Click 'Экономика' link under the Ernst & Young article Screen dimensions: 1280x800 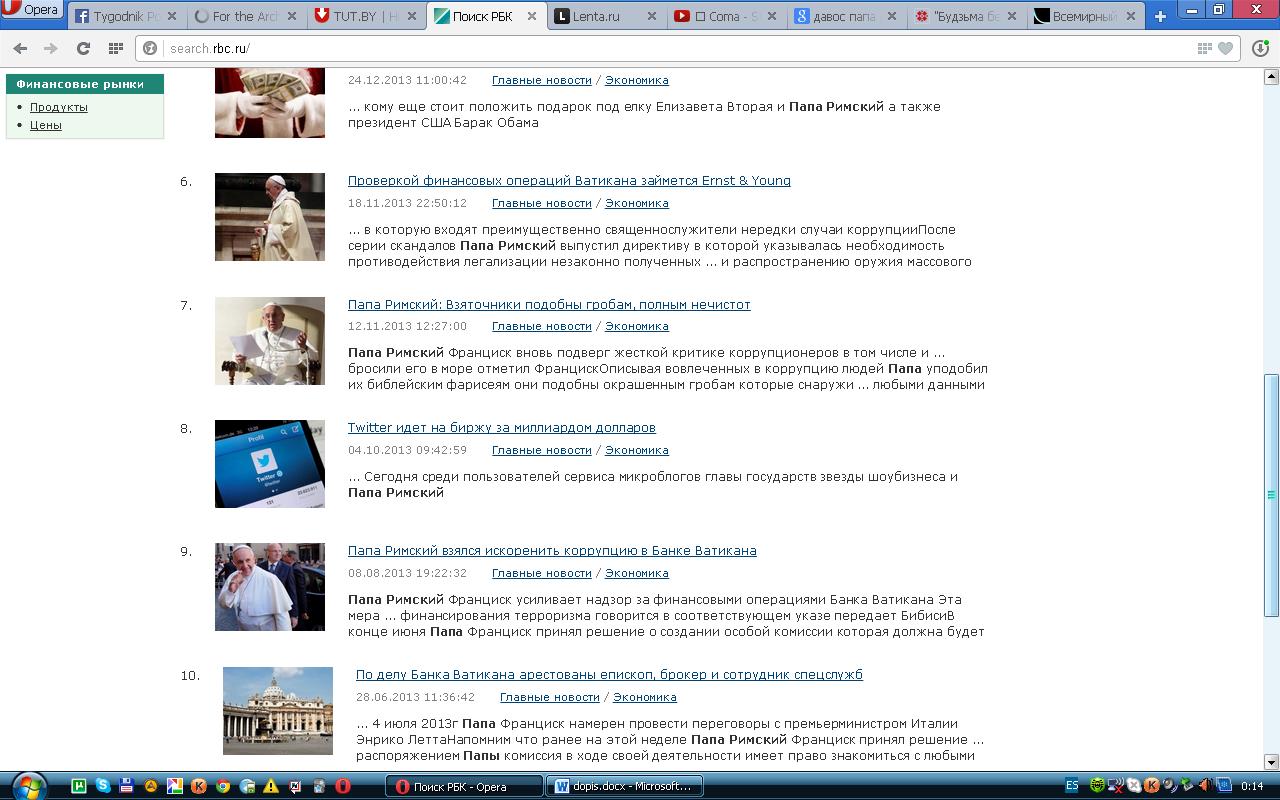click(x=637, y=203)
